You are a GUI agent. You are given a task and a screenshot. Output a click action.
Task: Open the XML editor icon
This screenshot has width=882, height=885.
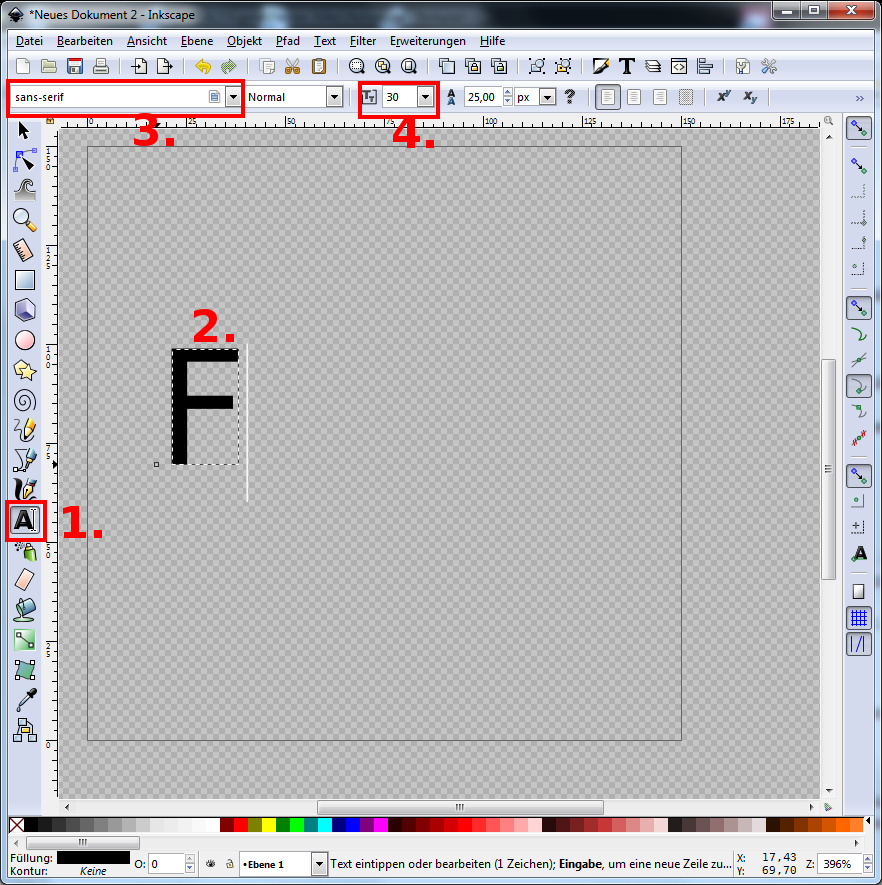pyautogui.click(x=679, y=67)
